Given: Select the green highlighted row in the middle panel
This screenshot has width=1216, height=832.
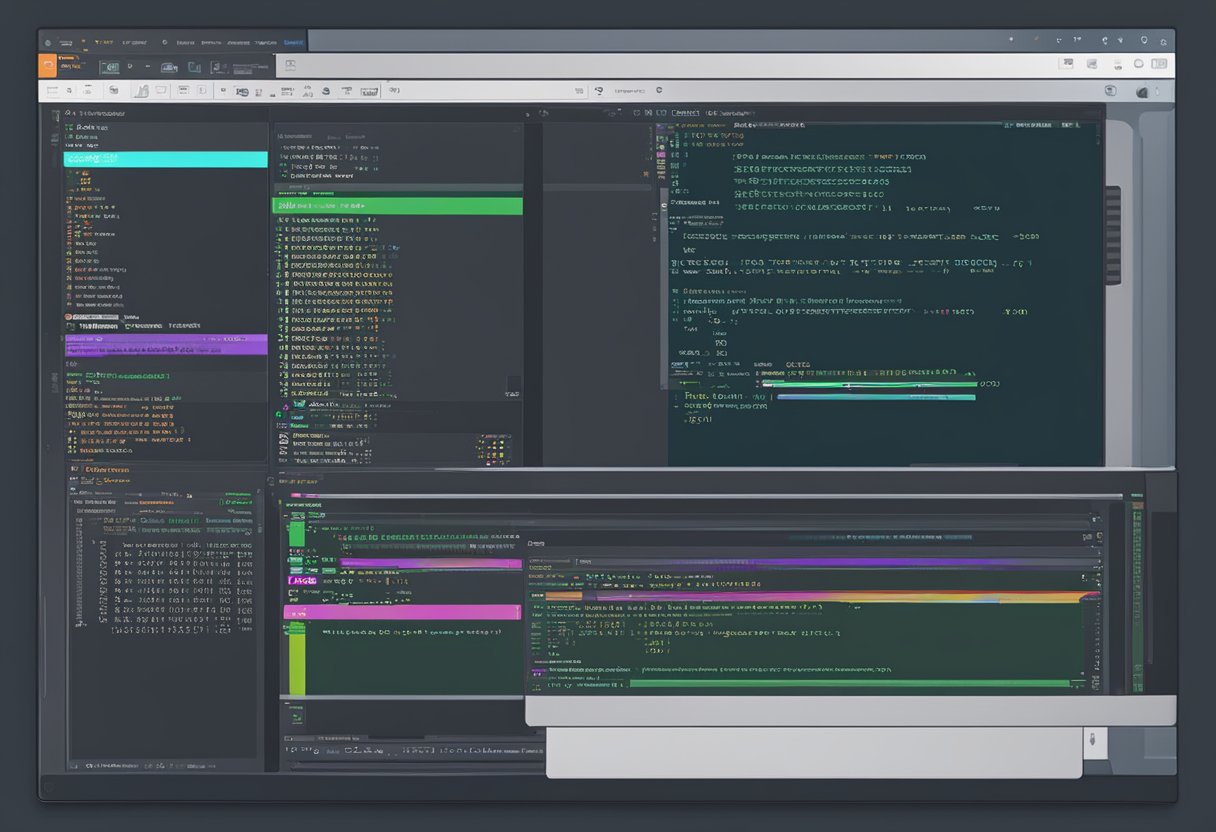Looking at the screenshot, I should (397, 205).
